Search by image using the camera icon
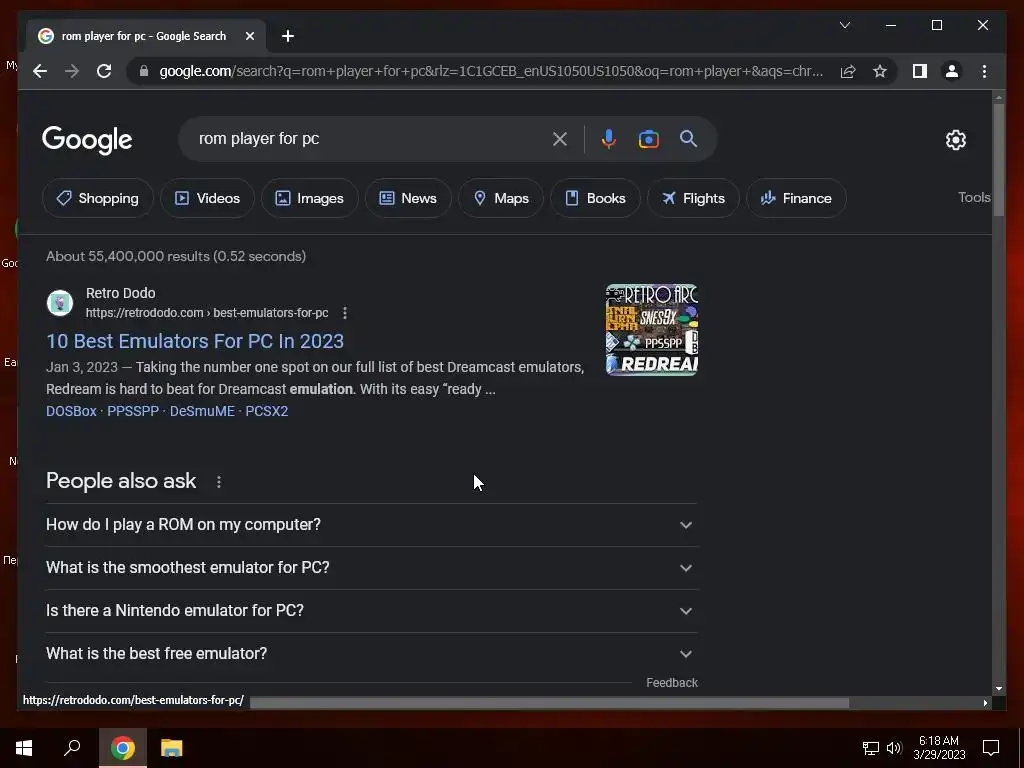The image size is (1024, 768). 648,138
